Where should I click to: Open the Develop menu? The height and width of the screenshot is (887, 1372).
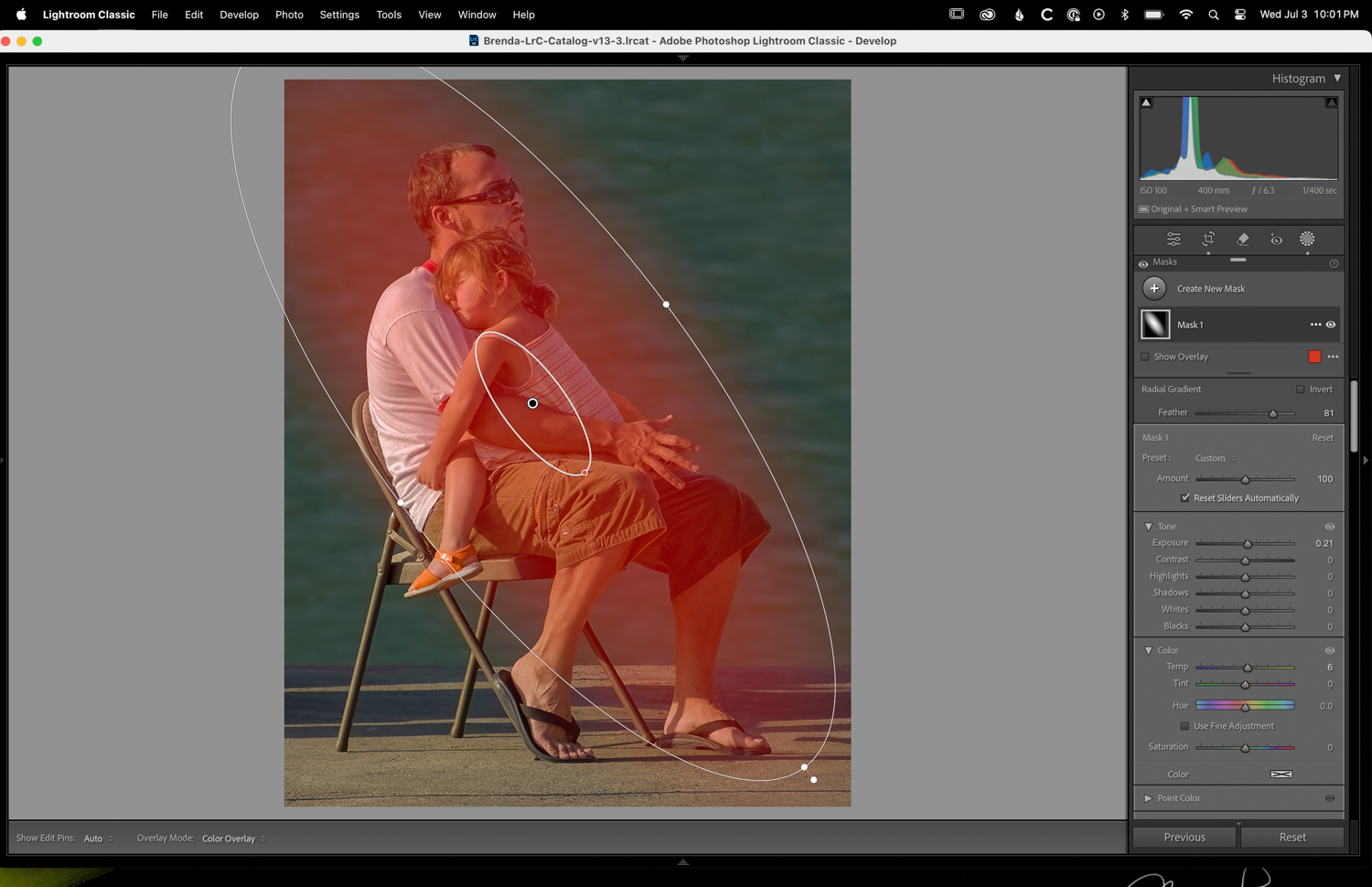(239, 15)
